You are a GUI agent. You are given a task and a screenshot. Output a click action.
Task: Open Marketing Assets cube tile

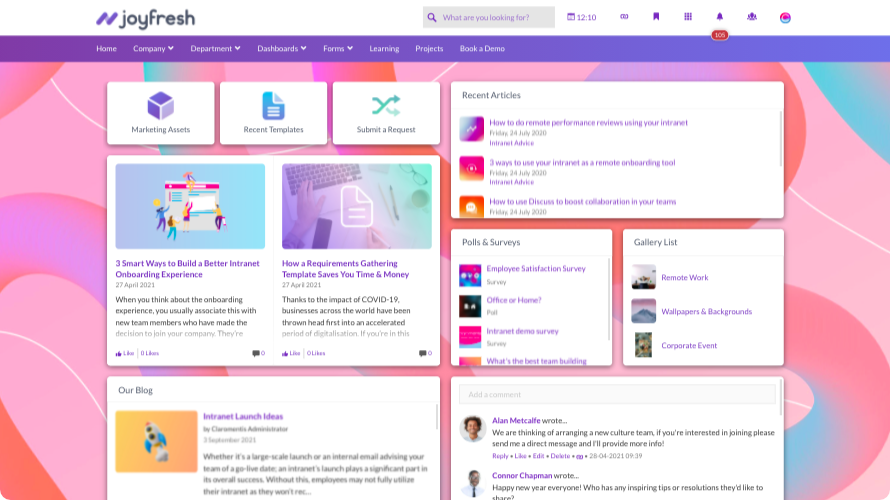pos(161,113)
